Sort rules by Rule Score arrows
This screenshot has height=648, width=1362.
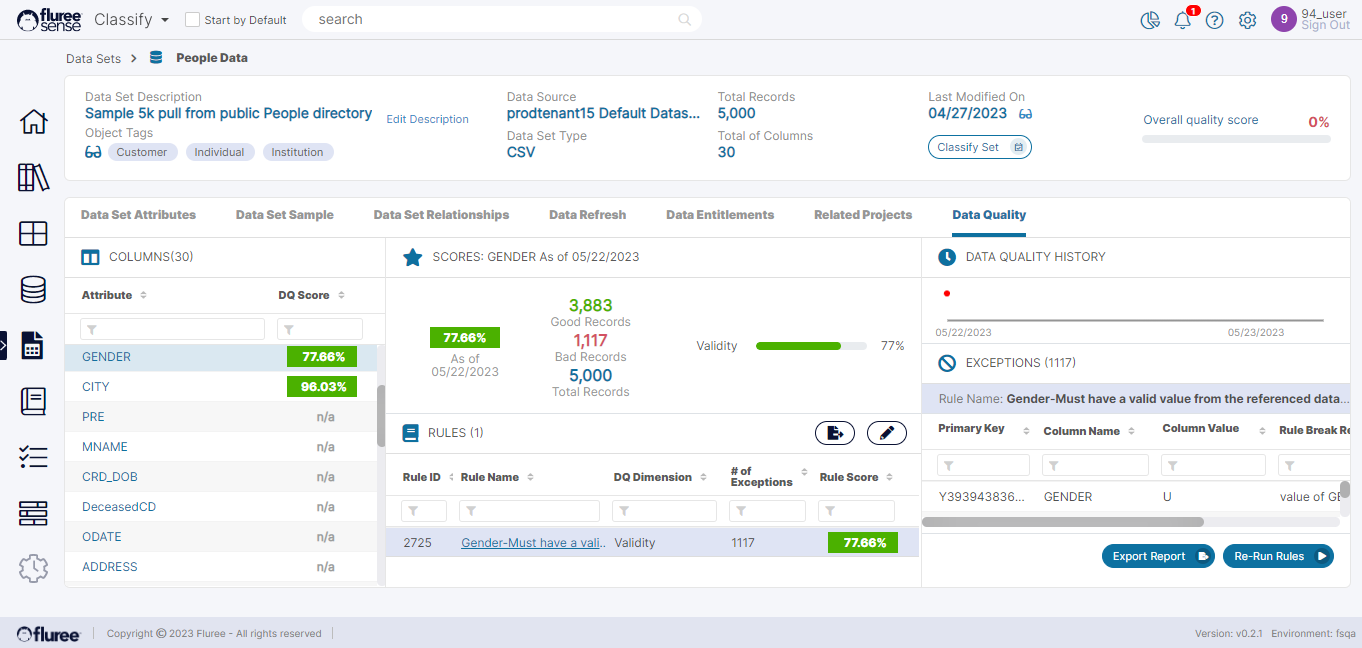[889, 478]
